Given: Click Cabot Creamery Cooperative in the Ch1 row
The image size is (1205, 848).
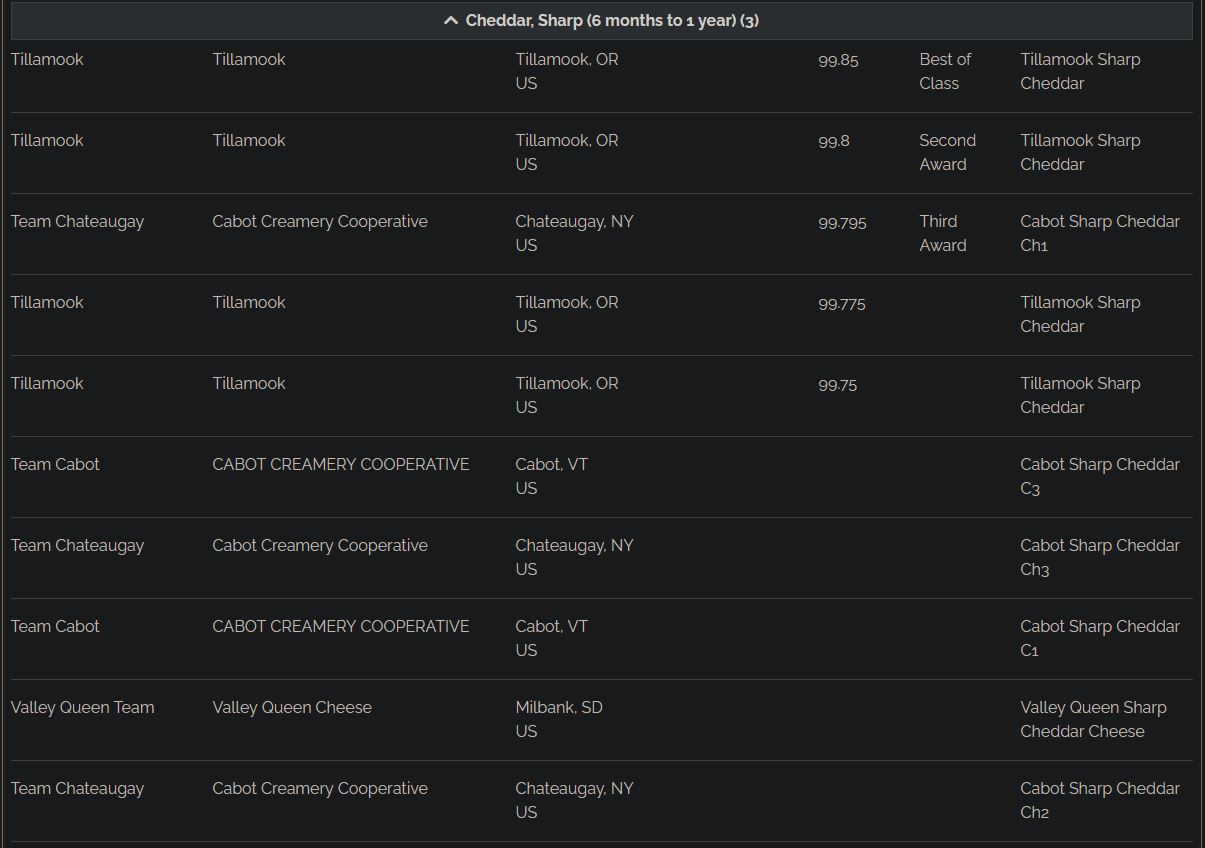Looking at the screenshot, I should click(320, 221).
